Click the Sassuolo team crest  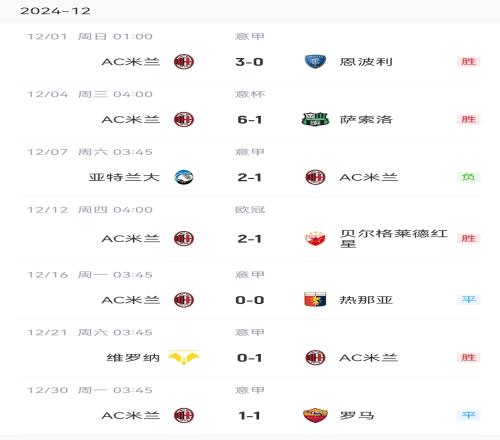click(x=315, y=119)
